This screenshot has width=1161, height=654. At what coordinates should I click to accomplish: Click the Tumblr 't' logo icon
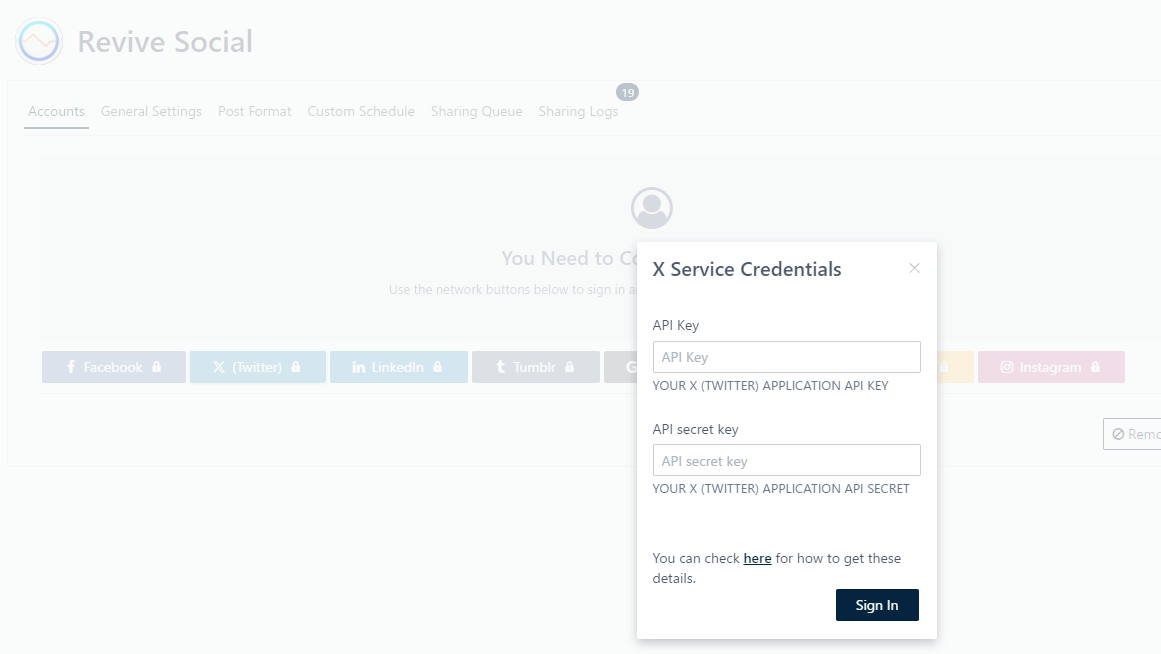point(501,367)
